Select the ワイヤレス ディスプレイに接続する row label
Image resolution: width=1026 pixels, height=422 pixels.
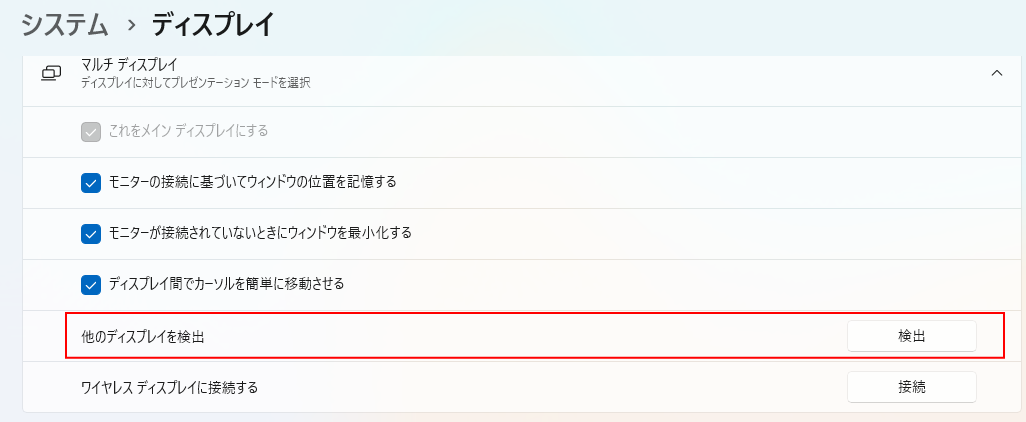pos(169,387)
